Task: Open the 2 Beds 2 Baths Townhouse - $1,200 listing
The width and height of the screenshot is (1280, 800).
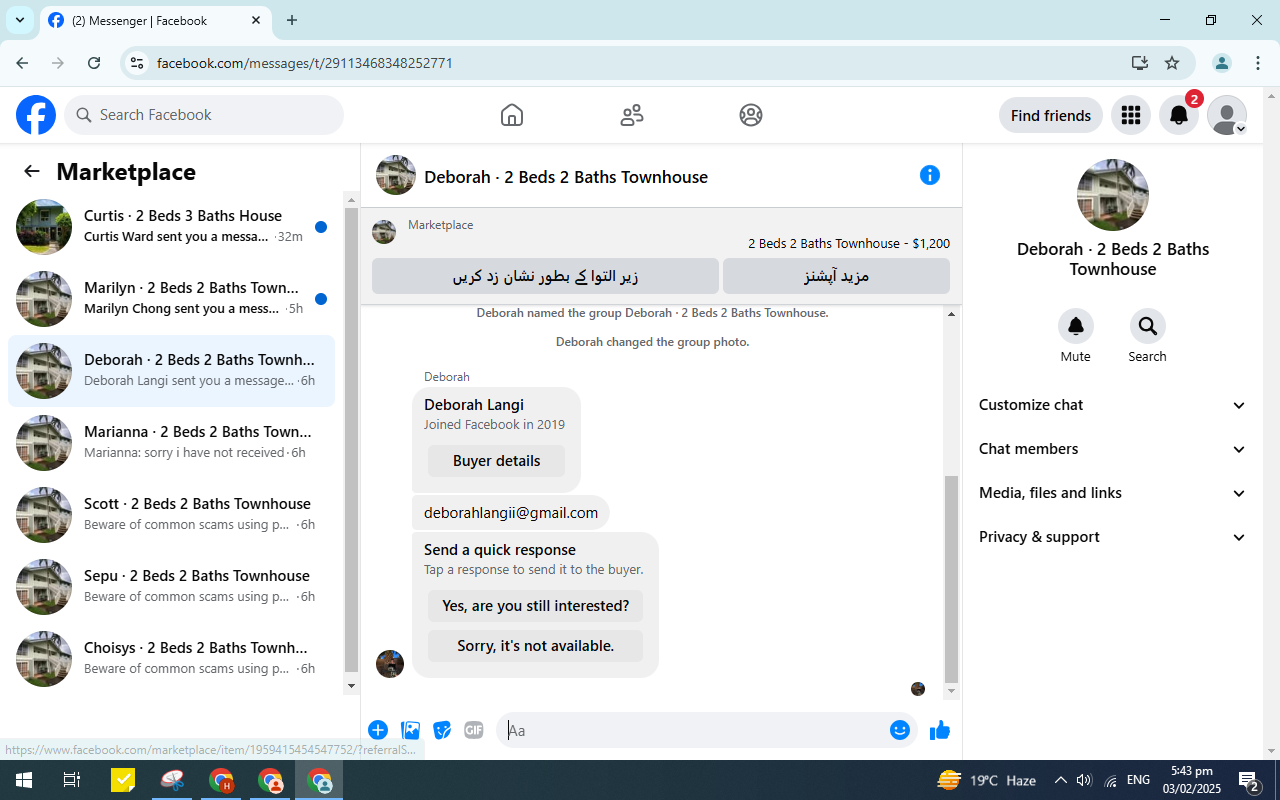Action: pos(848,243)
